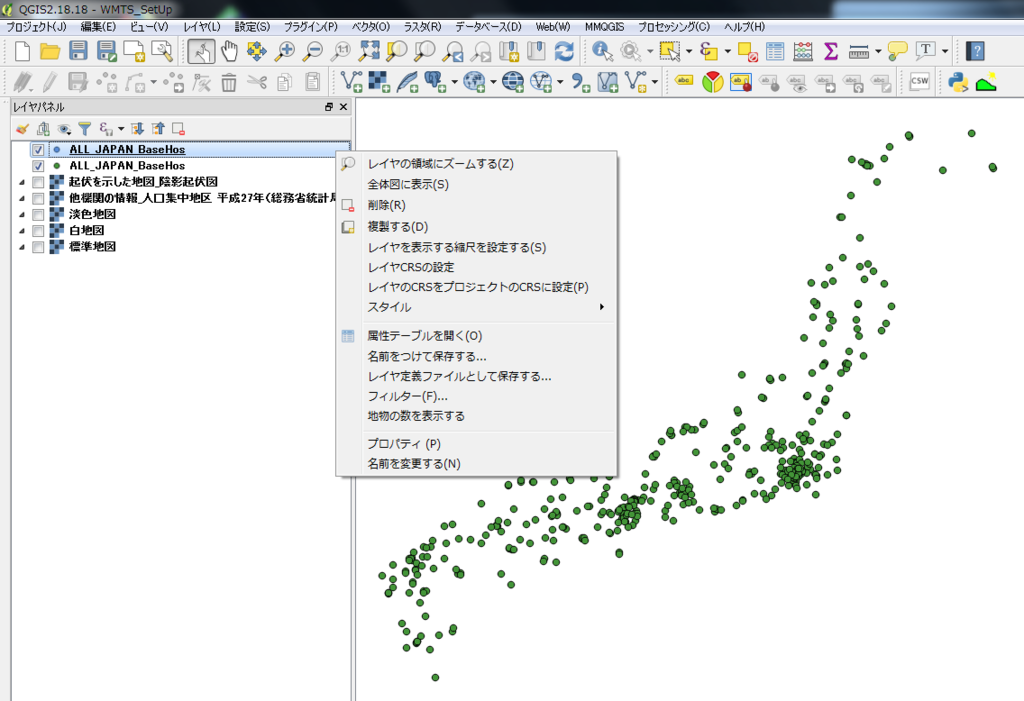1024x701 pixels.
Task: Enable the 標準地図 layer checkbox
Action: tap(38, 248)
